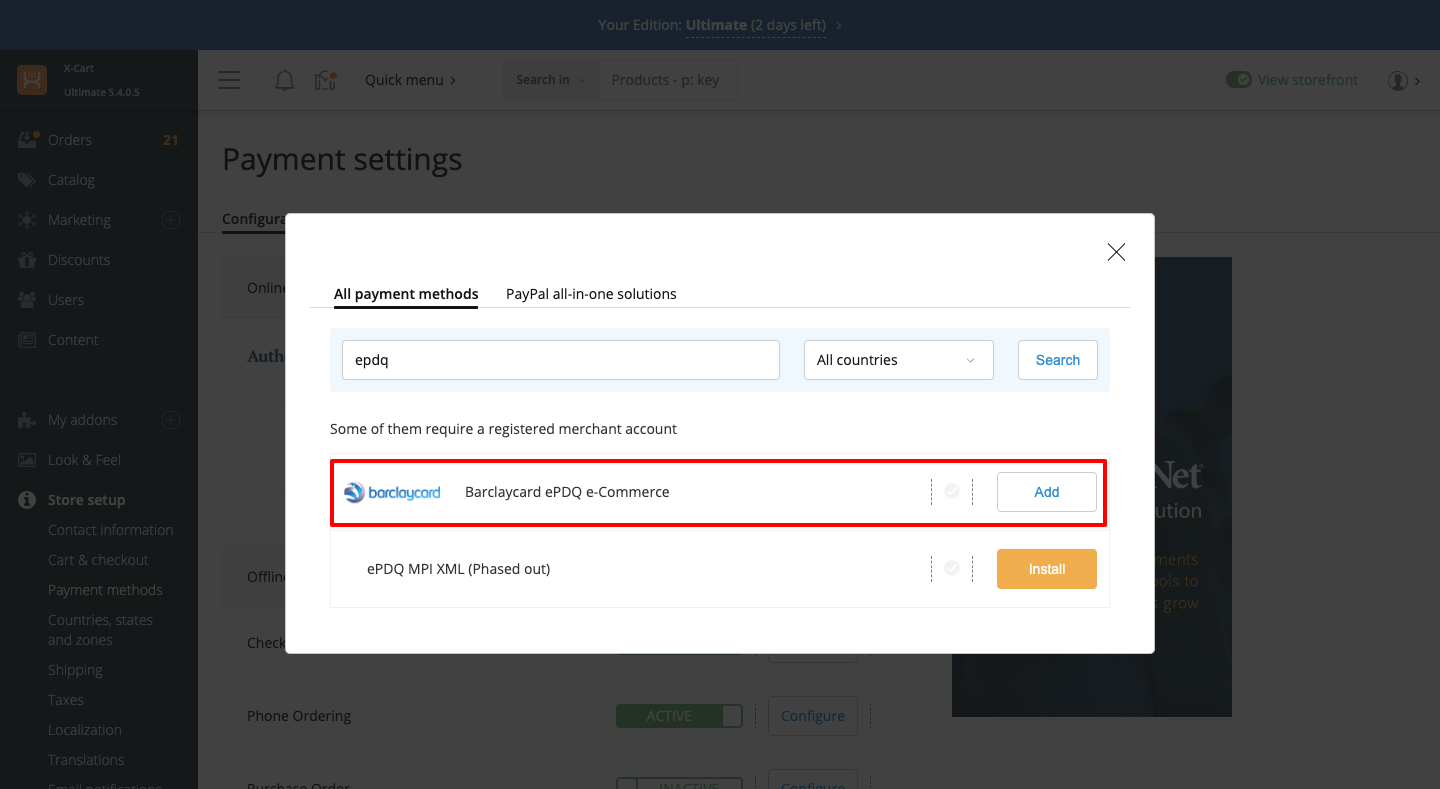Install the ePDQ MPI XML method

pyautogui.click(x=1046, y=569)
